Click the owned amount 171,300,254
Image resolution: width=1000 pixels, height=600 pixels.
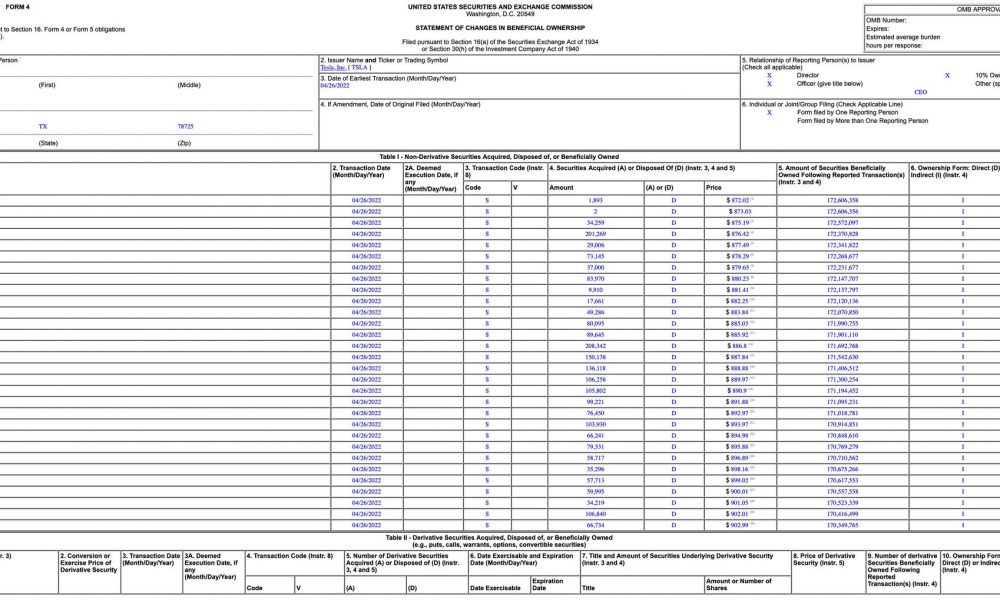click(x=842, y=379)
